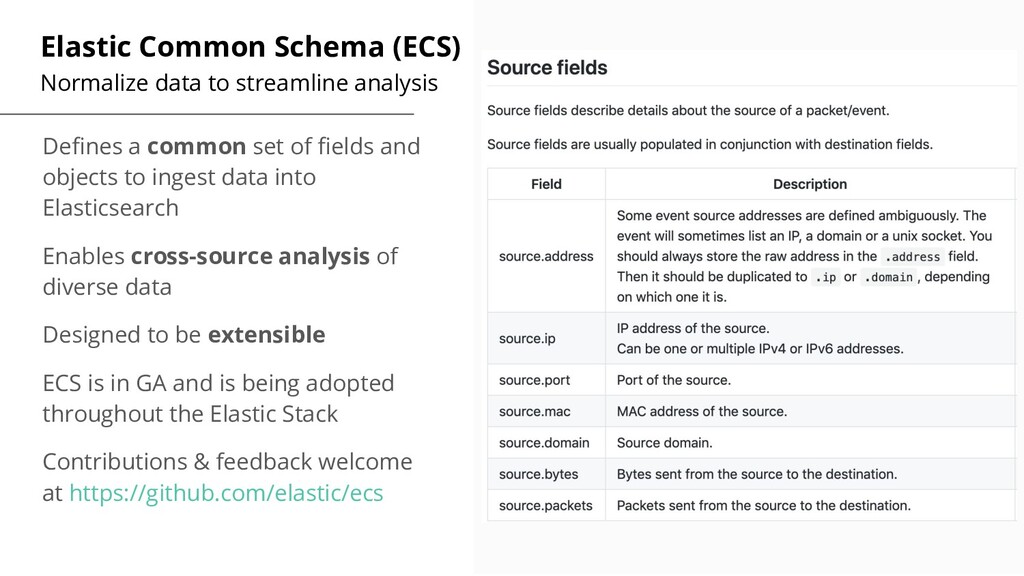Click the source.packets field cell
Image resolution: width=1024 pixels, height=576 pixels.
545,505
